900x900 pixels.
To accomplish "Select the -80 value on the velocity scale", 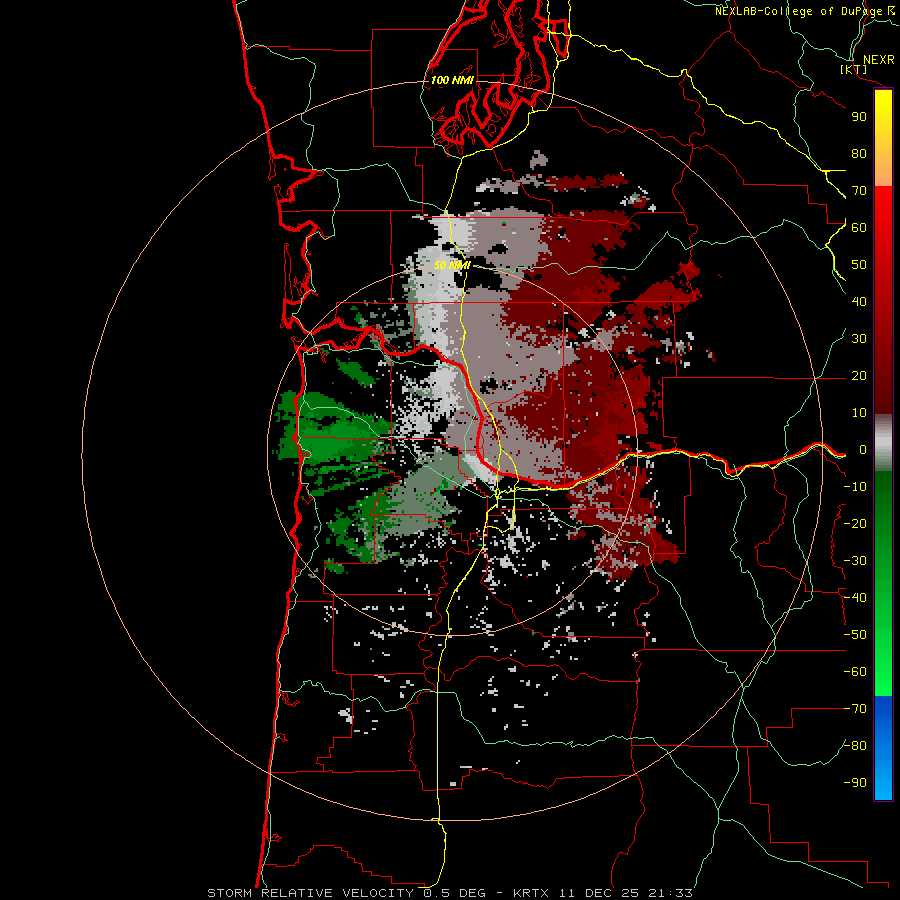I will click(855, 746).
